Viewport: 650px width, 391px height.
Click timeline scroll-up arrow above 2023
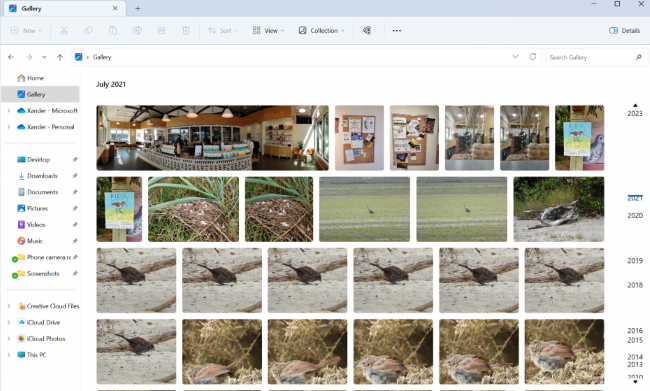click(x=635, y=105)
